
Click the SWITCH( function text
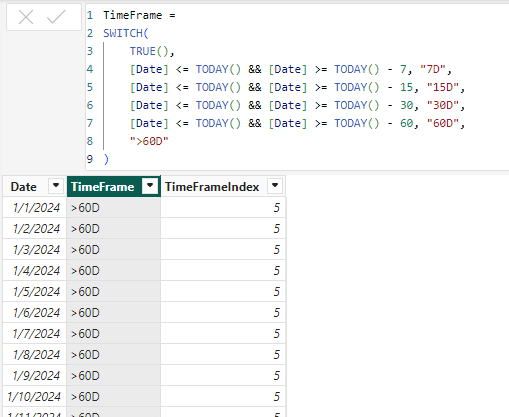pyautogui.click(x=126, y=33)
